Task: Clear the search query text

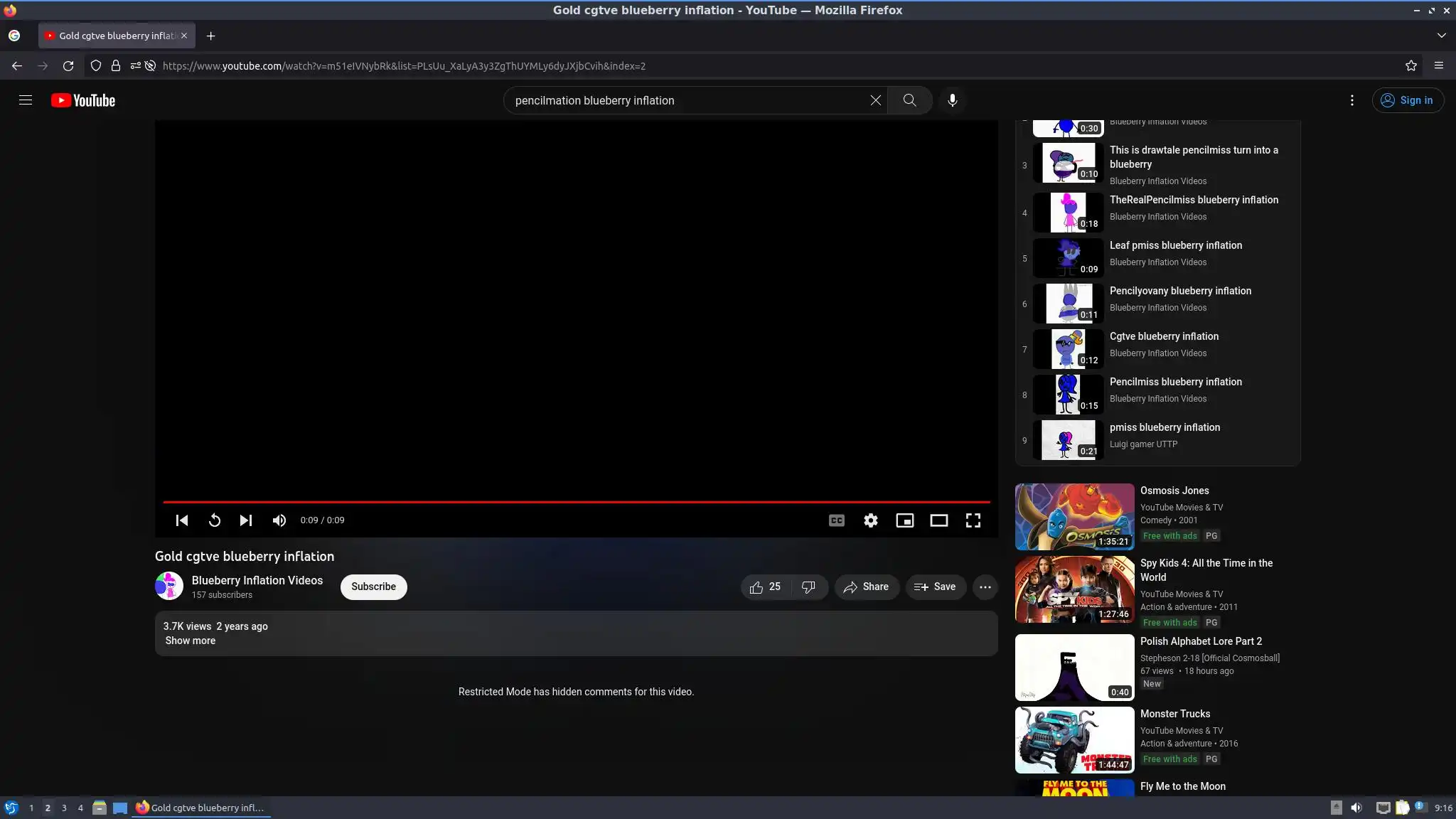Action: click(876, 100)
